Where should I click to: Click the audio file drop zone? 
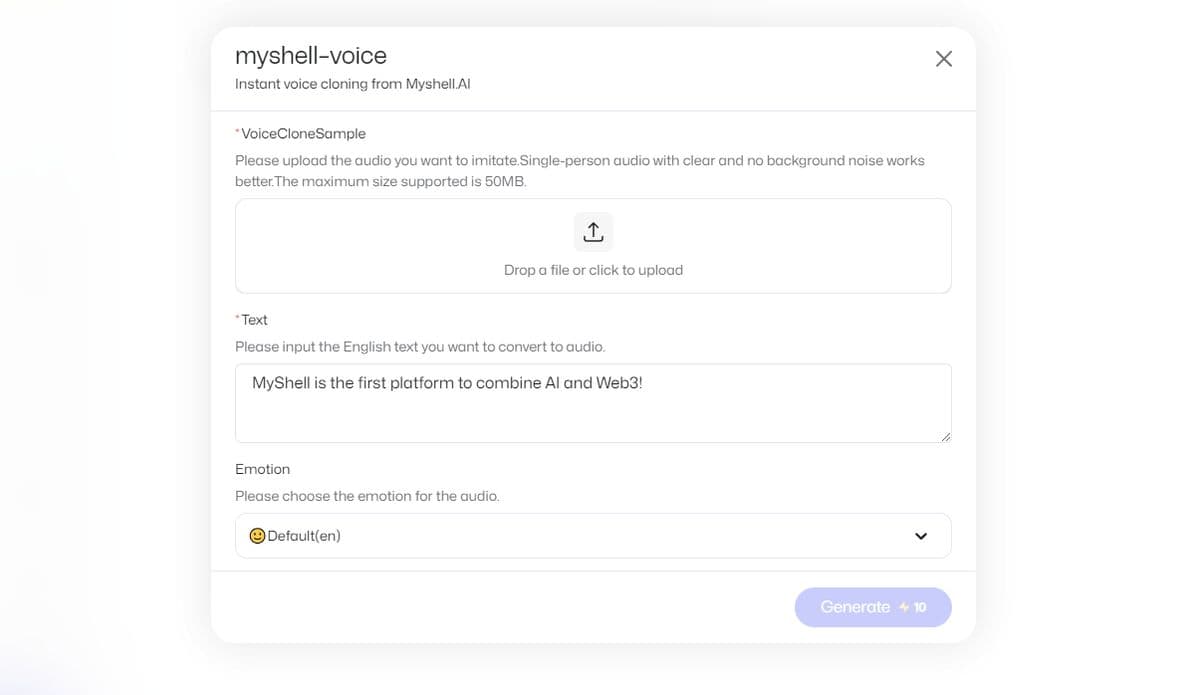593,245
